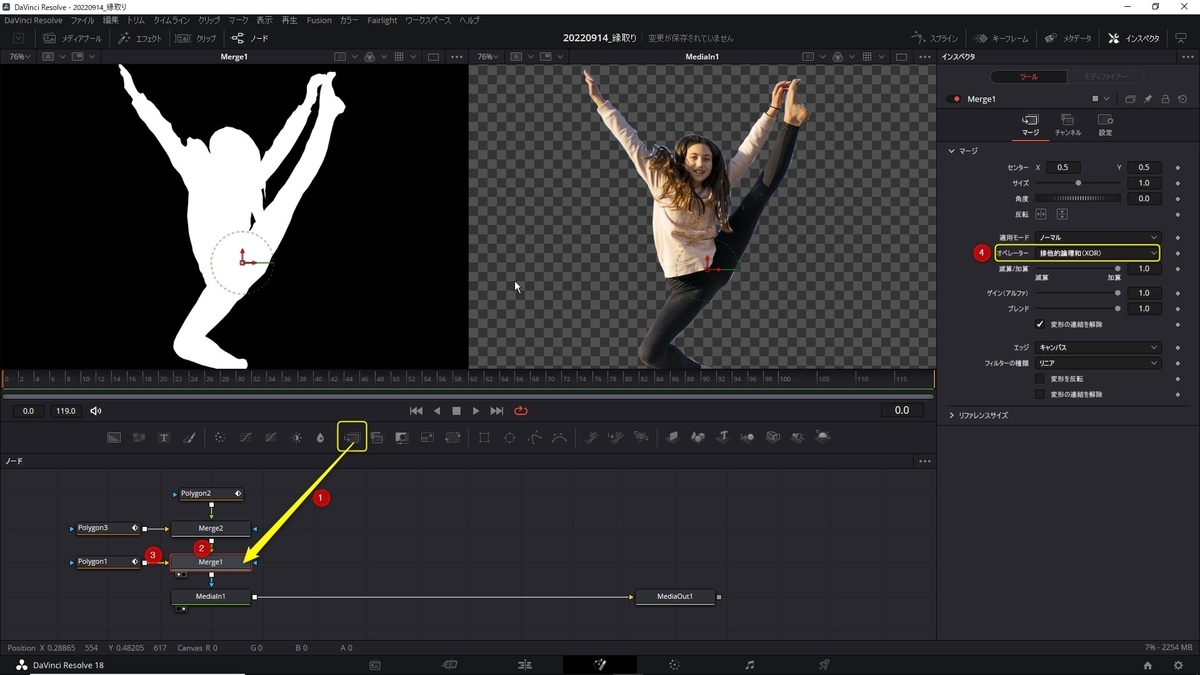
Task: Add a BSpline mask from the toolbar
Action: (559, 437)
